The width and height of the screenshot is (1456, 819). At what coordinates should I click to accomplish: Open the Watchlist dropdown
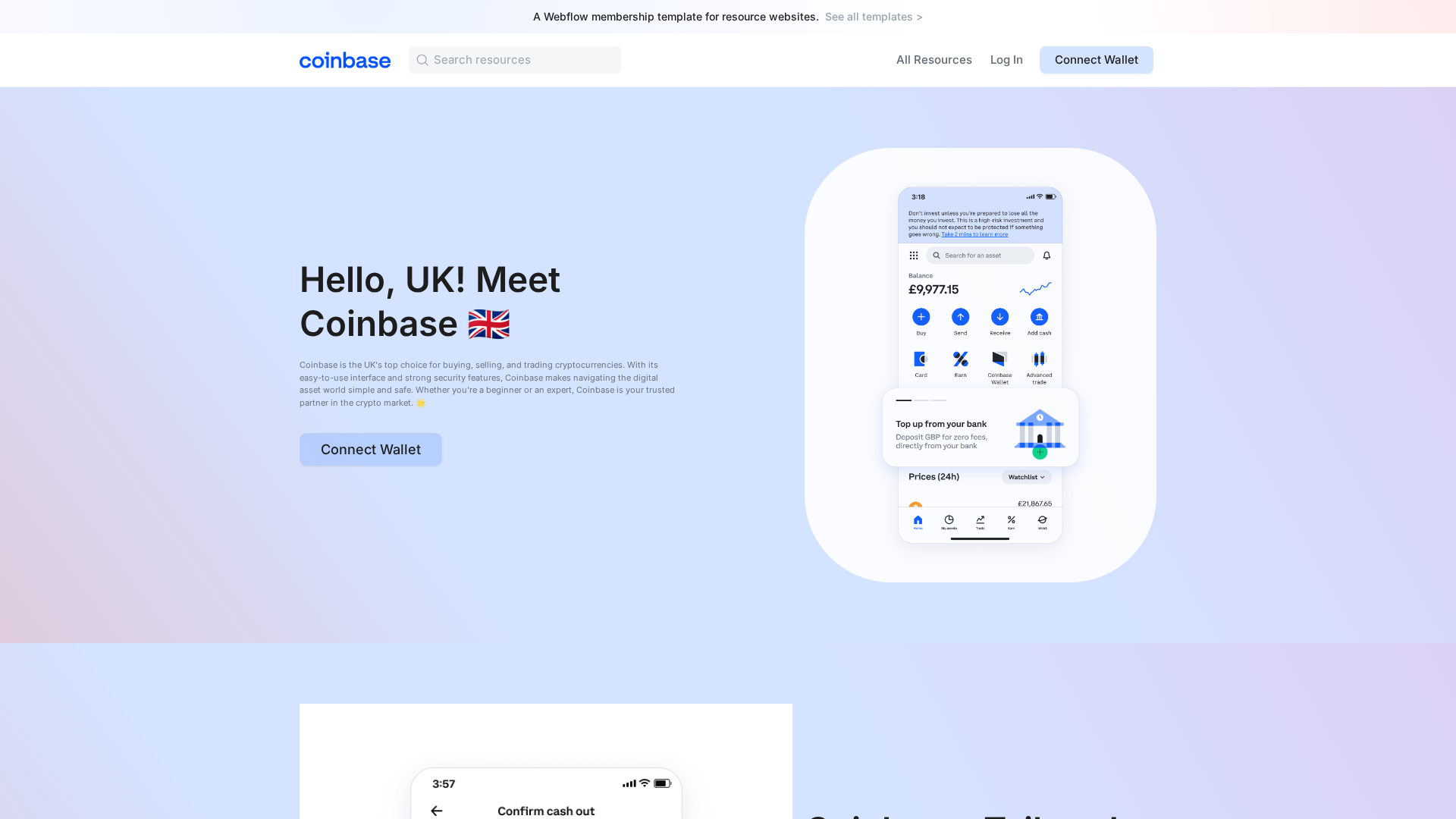coord(1027,477)
